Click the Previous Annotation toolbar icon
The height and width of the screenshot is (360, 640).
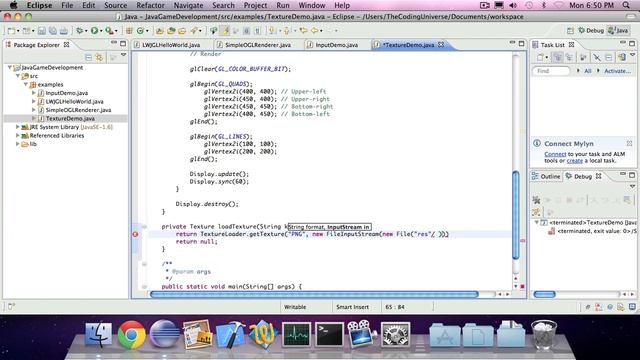pos(287,31)
